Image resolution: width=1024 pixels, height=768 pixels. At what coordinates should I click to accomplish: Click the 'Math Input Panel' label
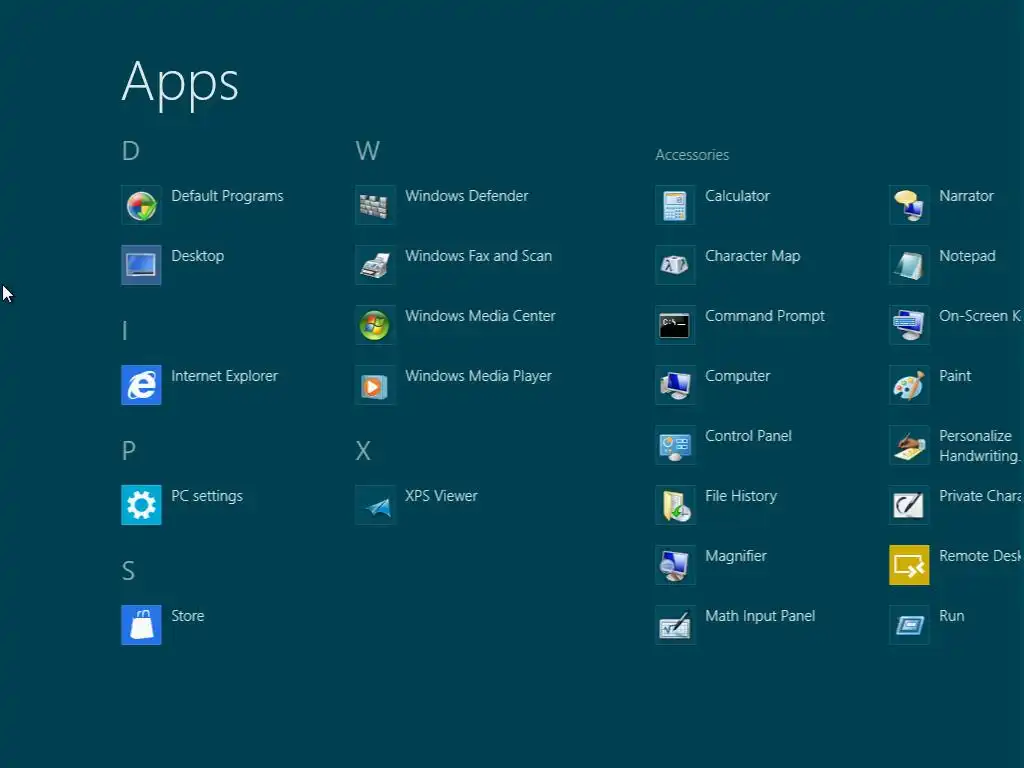(760, 616)
